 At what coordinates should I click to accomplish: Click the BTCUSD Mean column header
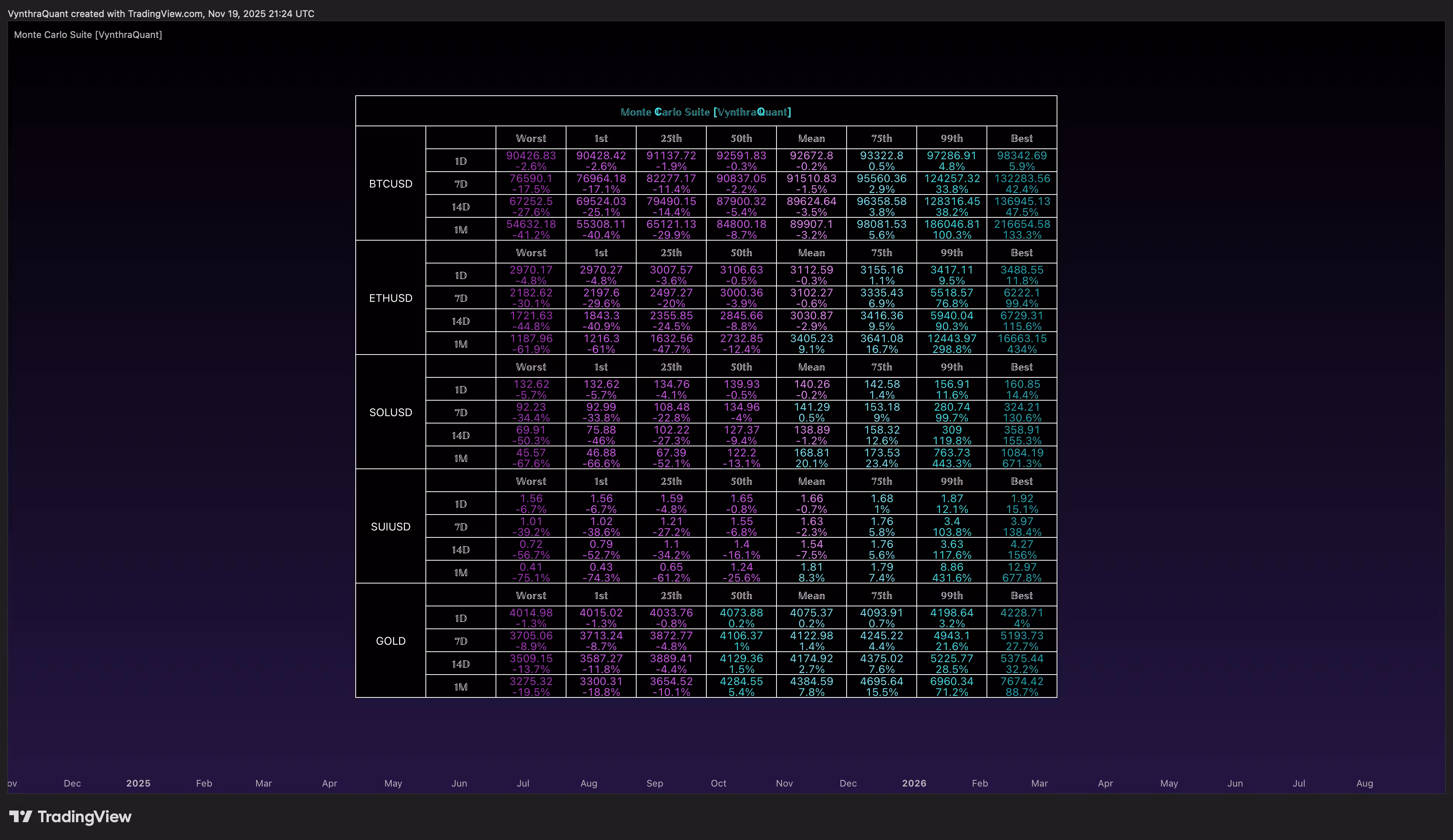[x=811, y=138]
